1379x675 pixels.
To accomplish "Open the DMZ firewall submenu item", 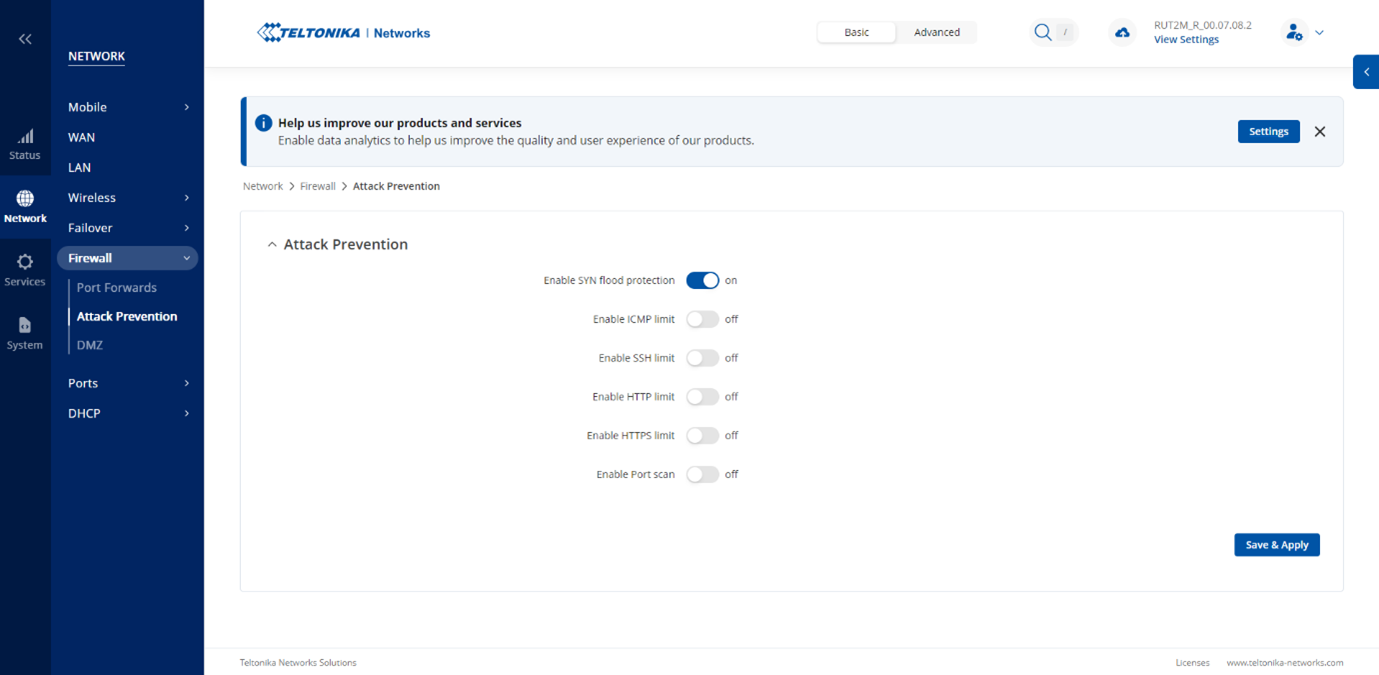I will tap(90, 345).
